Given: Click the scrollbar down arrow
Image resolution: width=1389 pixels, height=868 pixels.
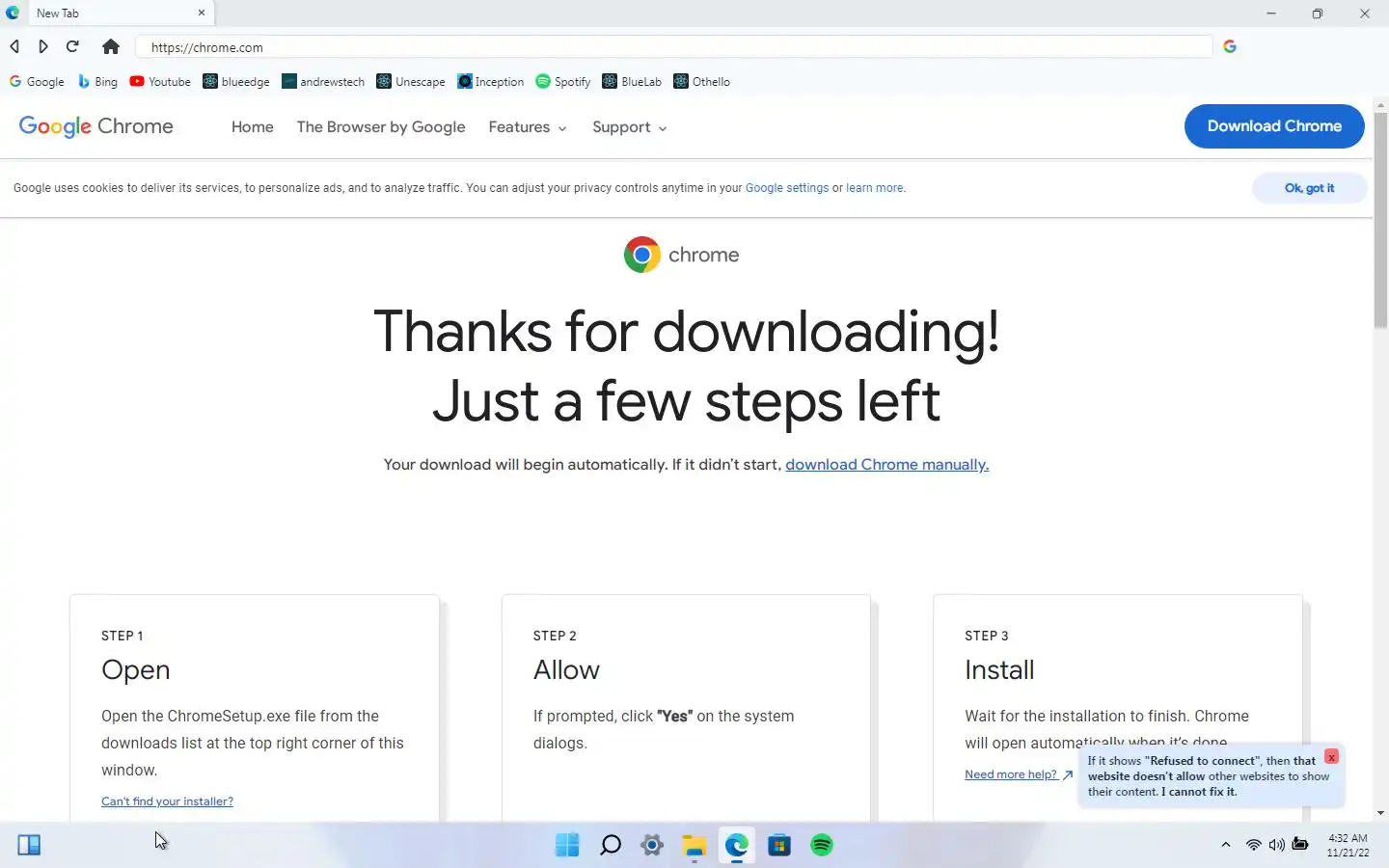Looking at the screenshot, I should [1380, 813].
